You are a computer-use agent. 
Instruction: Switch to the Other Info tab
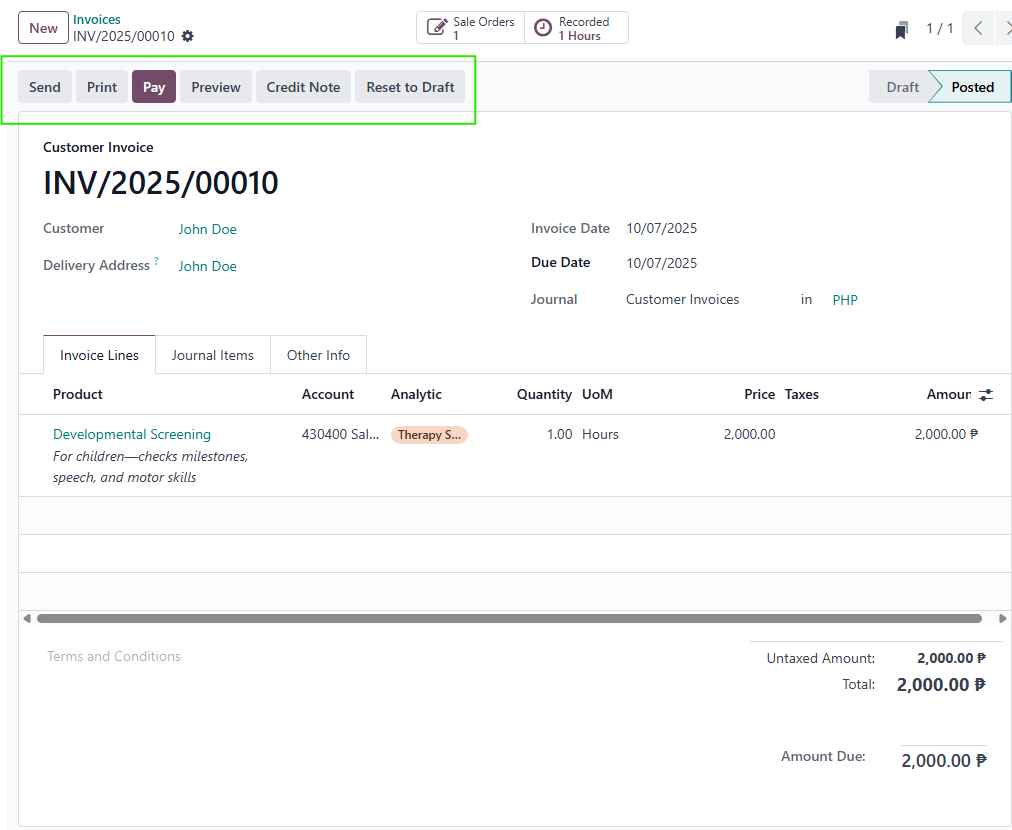[318, 355]
